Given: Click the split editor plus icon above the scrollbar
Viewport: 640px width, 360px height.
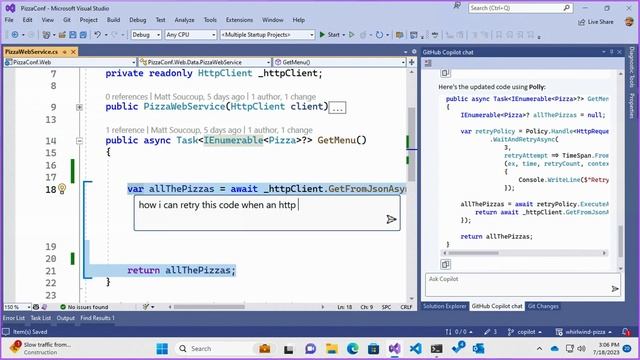Looking at the screenshot, I should click(x=411, y=62).
